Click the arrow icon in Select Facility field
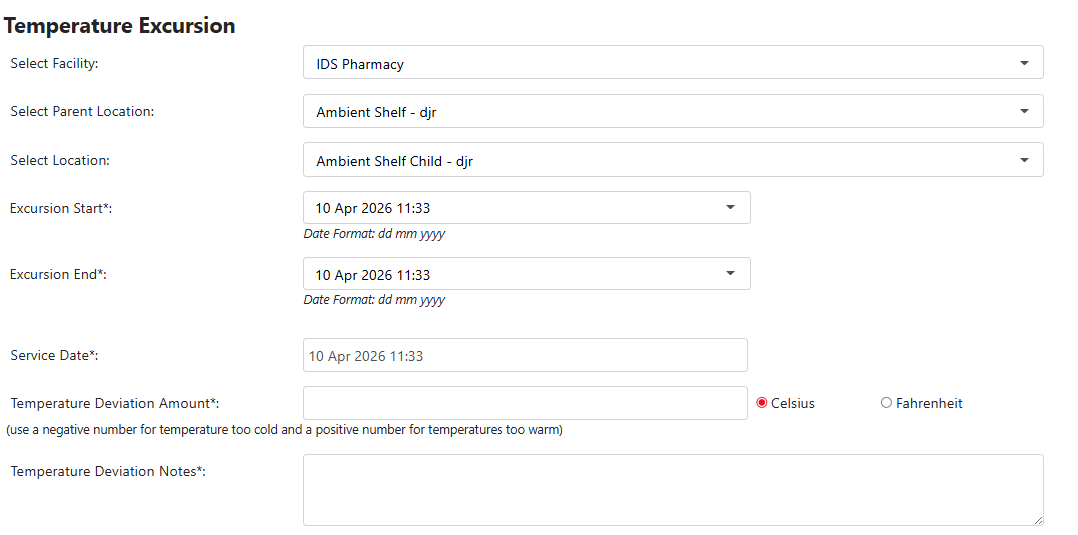Viewport: 1078px width, 535px height. [1024, 63]
